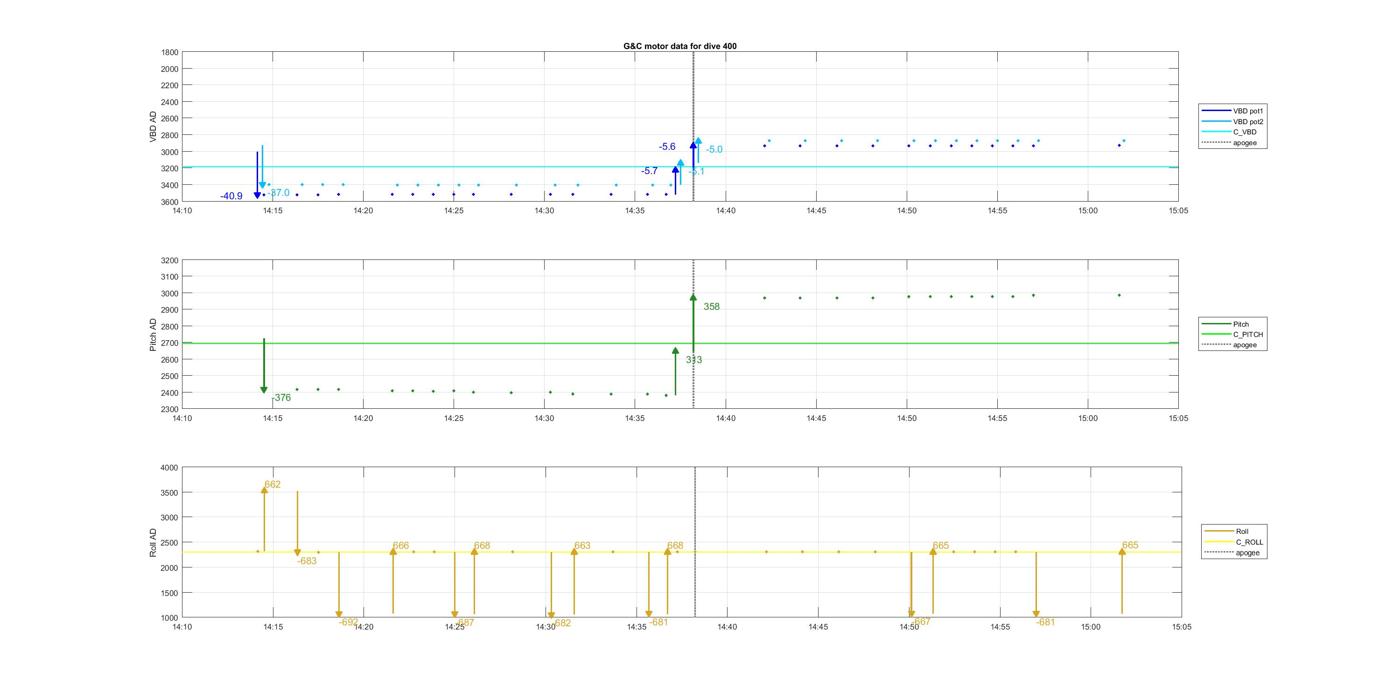The width and height of the screenshot is (1400, 693).
Task: Click the '-376' pitch data label
Action: tap(281, 398)
